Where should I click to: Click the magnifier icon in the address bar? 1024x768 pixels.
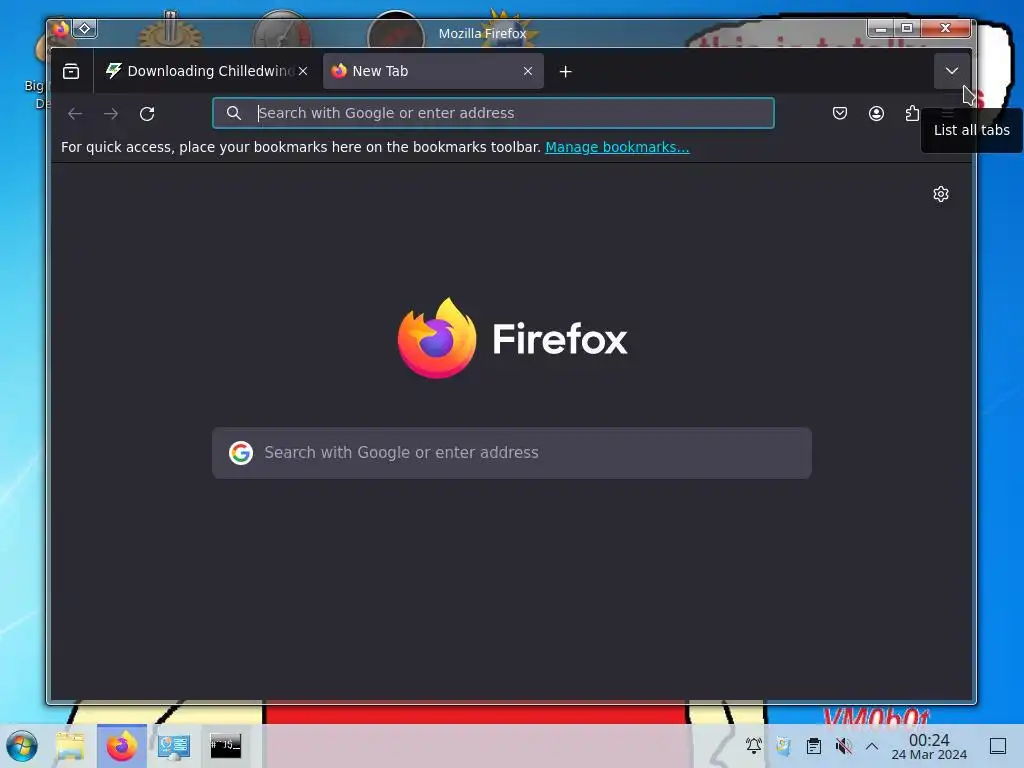pyautogui.click(x=234, y=113)
